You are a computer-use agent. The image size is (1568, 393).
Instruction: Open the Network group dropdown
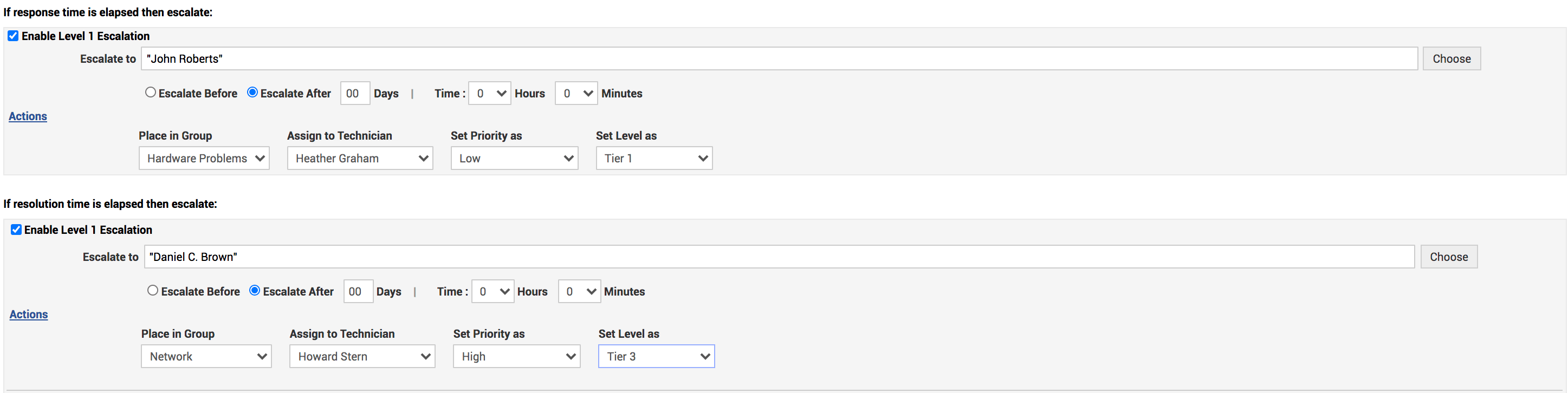(206, 357)
